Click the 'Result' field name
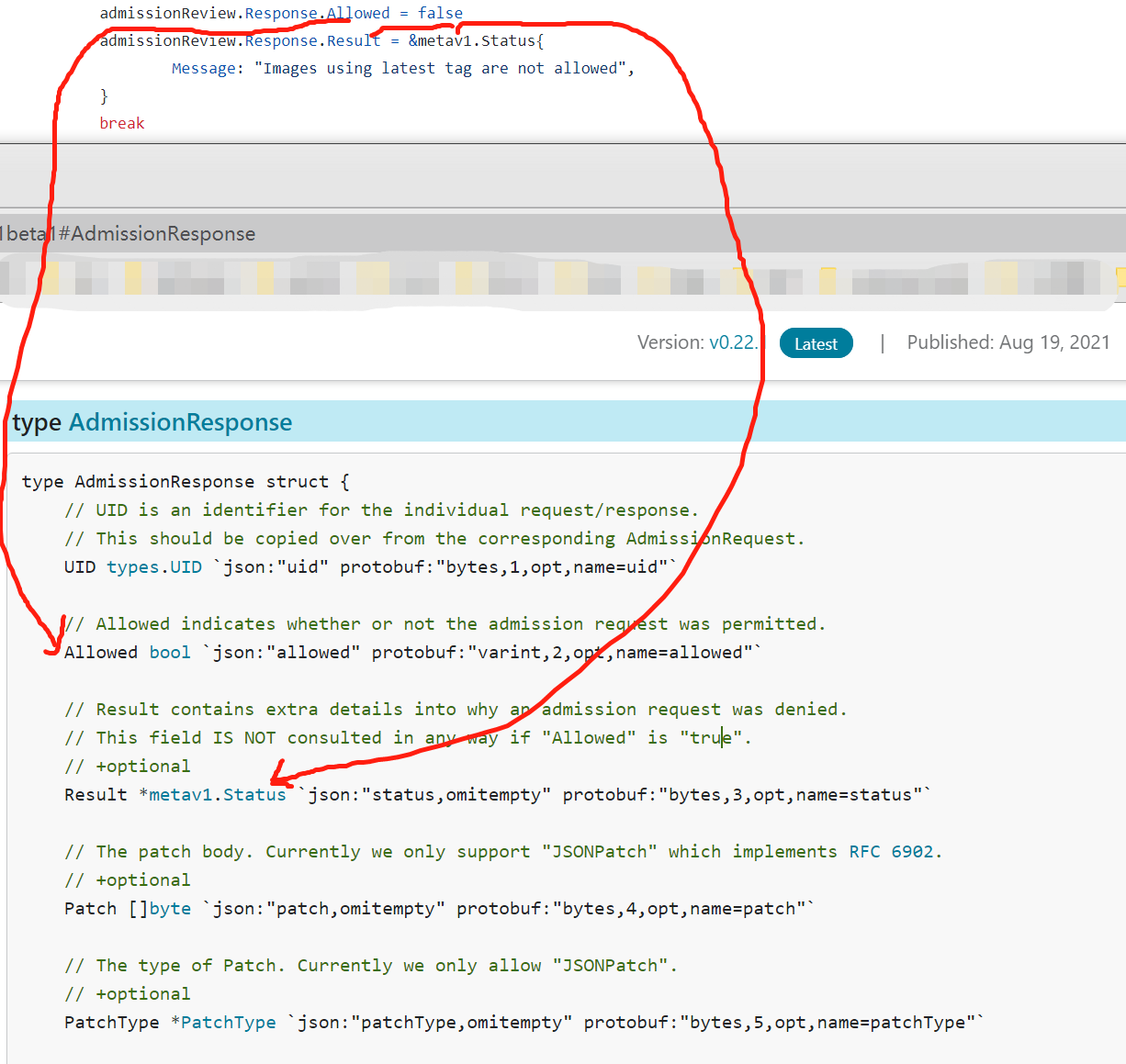This screenshot has width=1126, height=1064. [x=96, y=794]
